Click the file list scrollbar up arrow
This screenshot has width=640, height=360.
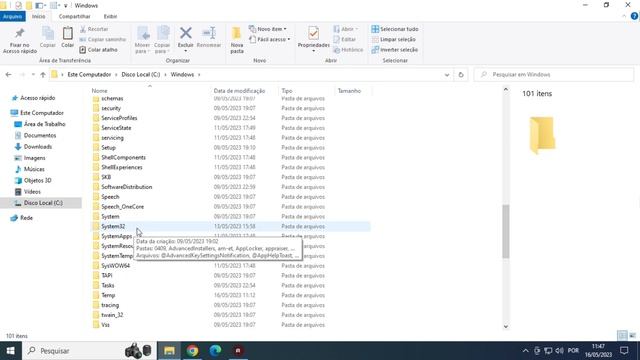(x=506, y=89)
